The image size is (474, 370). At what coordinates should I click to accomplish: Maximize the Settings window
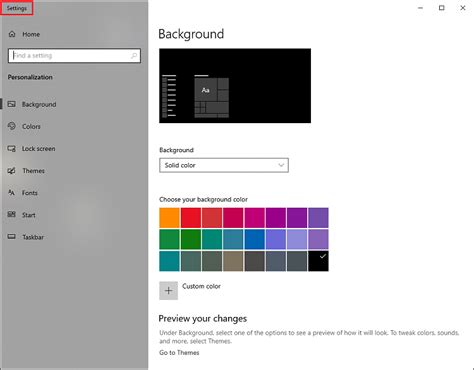442,8
